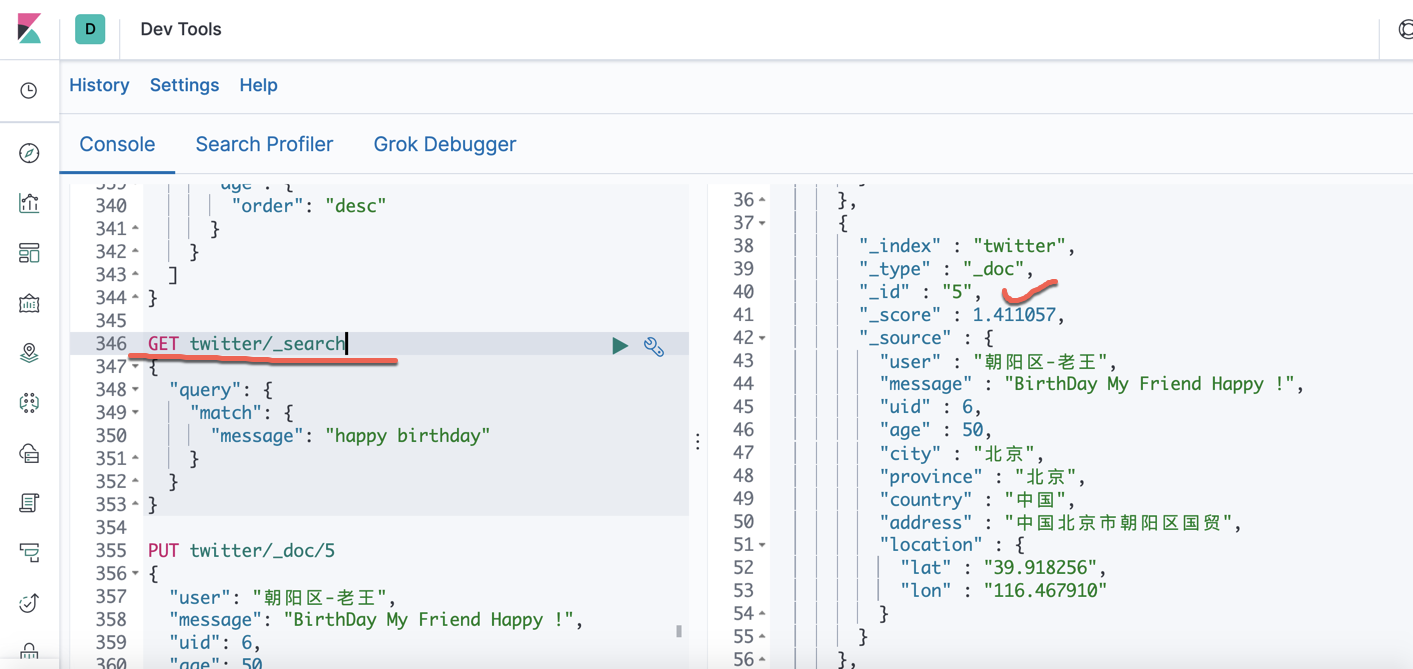
Task: Send the twitter search request with the play button
Action: tap(620, 343)
